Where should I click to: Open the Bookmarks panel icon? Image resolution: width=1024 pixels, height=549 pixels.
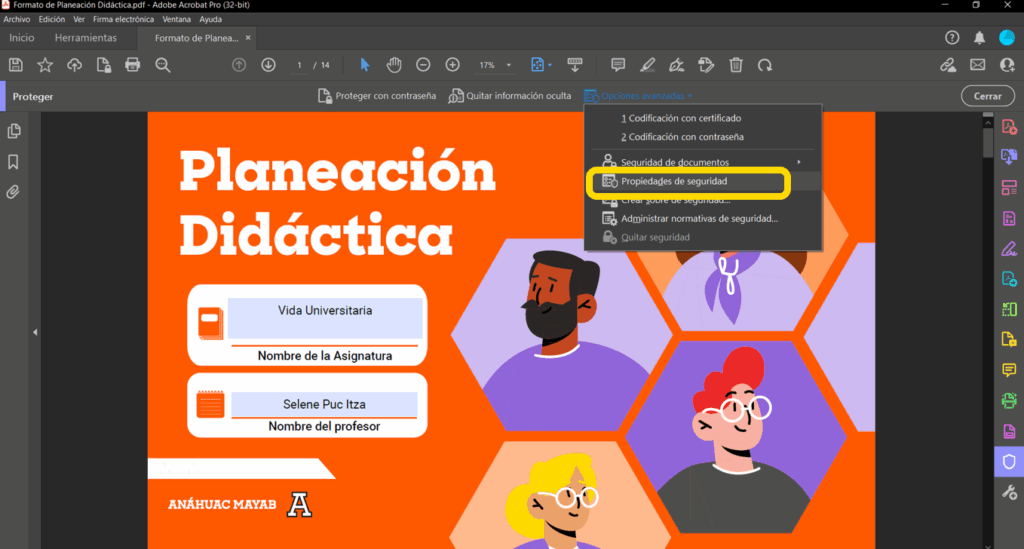[x=14, y=162]
